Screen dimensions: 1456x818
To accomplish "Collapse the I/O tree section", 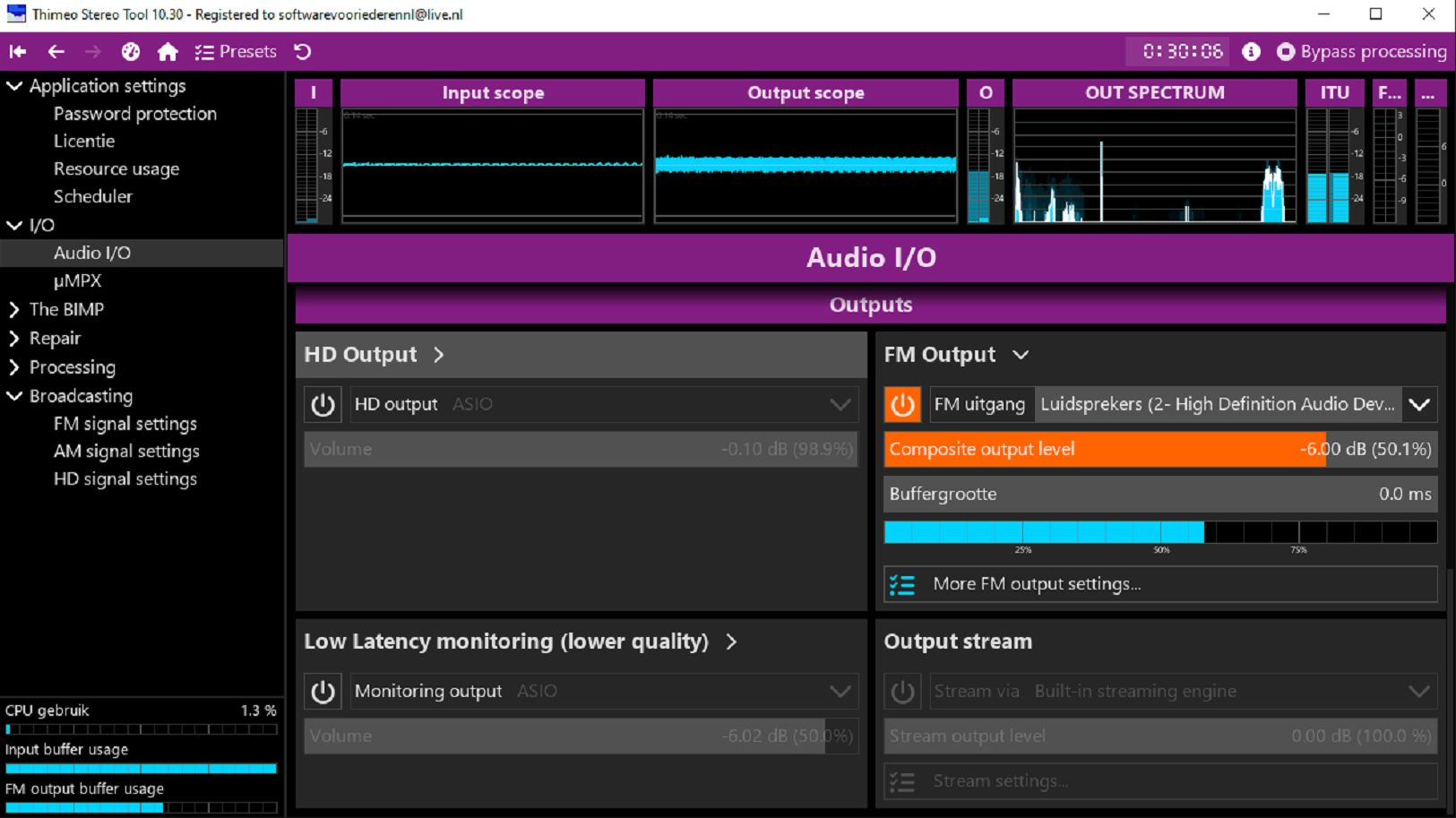I will (x=15, y=225).
